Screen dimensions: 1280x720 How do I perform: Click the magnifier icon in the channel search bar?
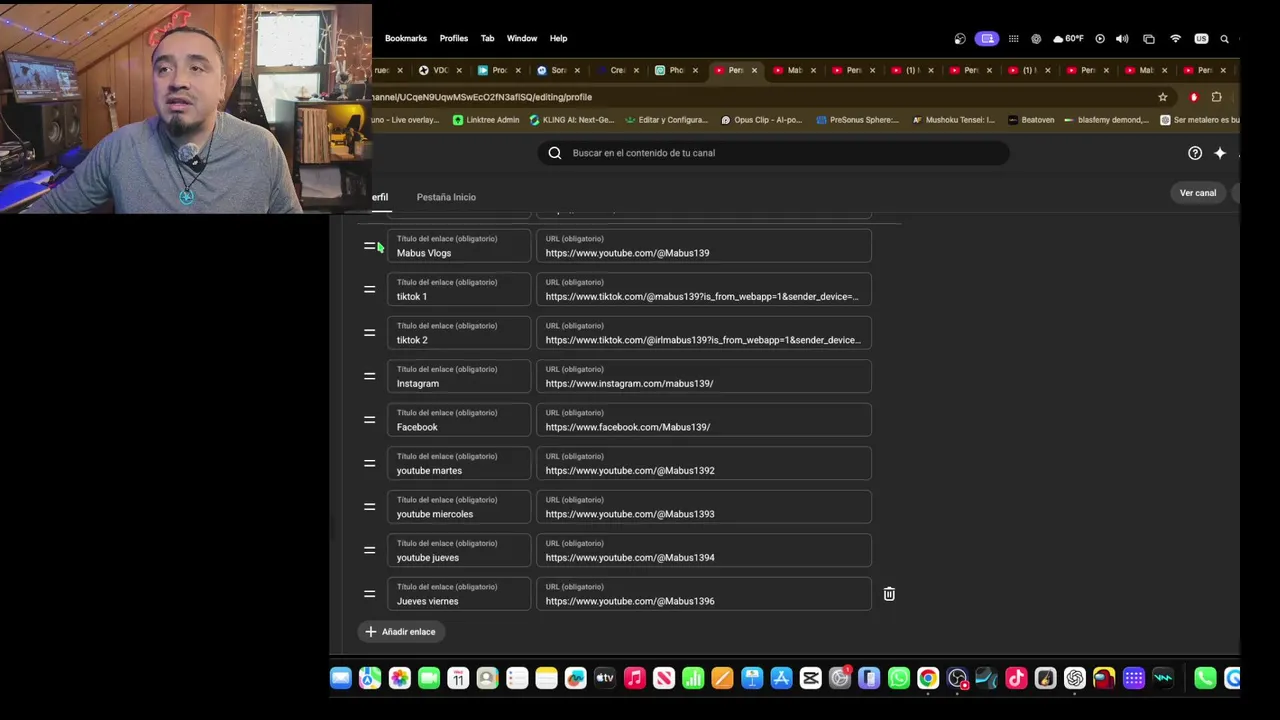tap(555, 153)
